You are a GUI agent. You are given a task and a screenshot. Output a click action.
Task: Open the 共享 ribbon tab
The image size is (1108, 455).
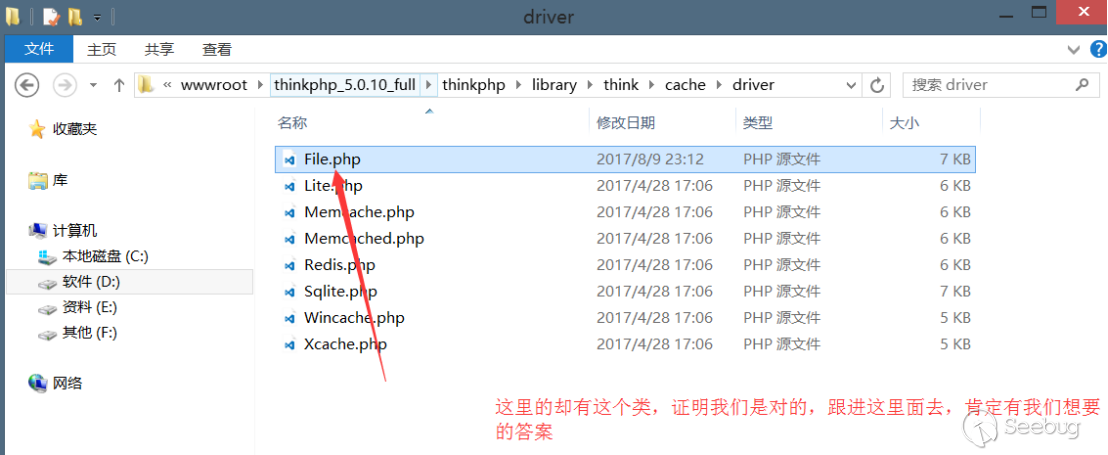[x=159, y=49]
